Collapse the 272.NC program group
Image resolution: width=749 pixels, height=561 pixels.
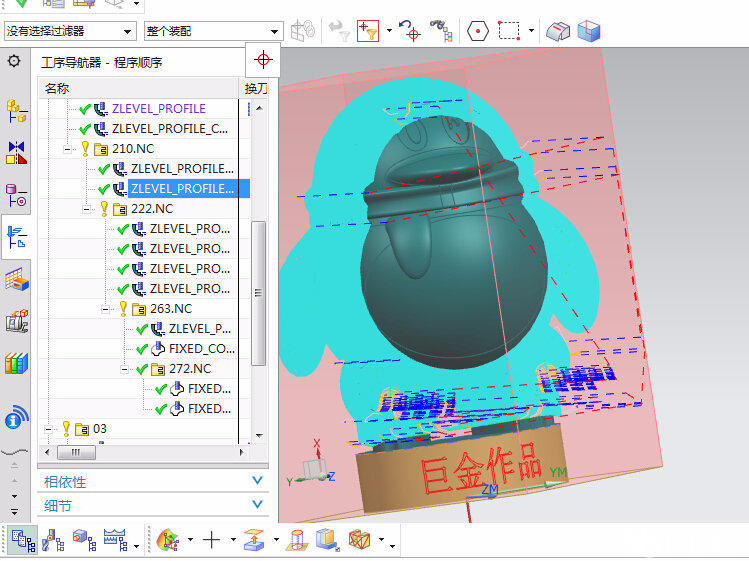(125, 369)
